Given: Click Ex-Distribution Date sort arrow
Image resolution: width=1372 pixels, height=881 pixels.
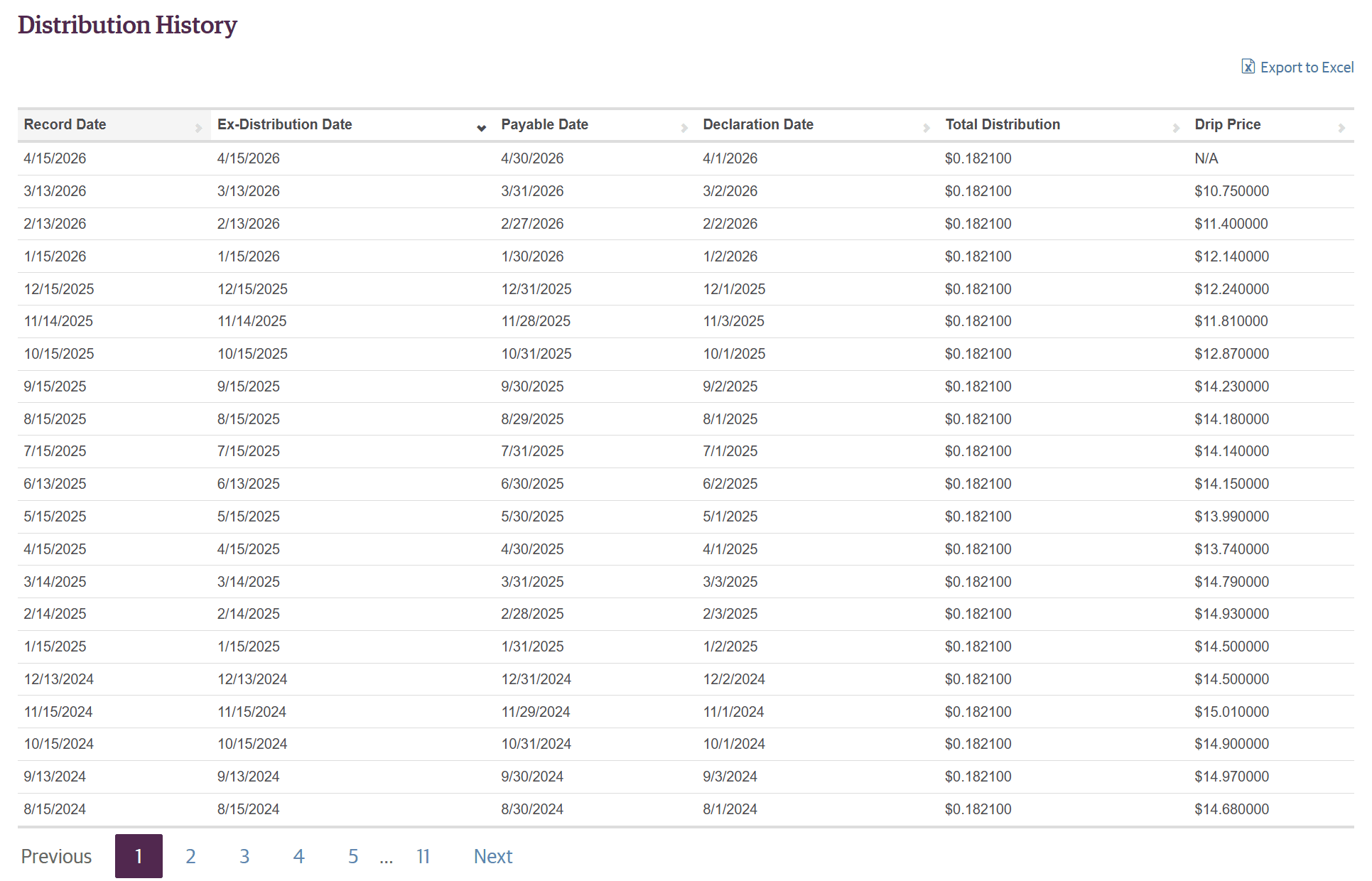Looking at the screenshot, I should pos(481,128).
